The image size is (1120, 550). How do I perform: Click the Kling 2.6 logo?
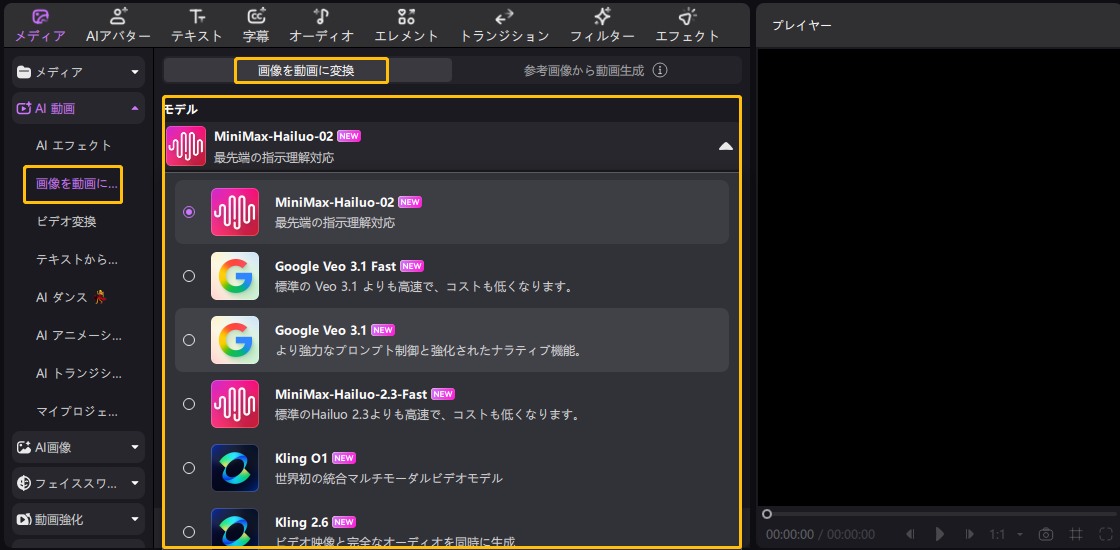pos(235,529)
